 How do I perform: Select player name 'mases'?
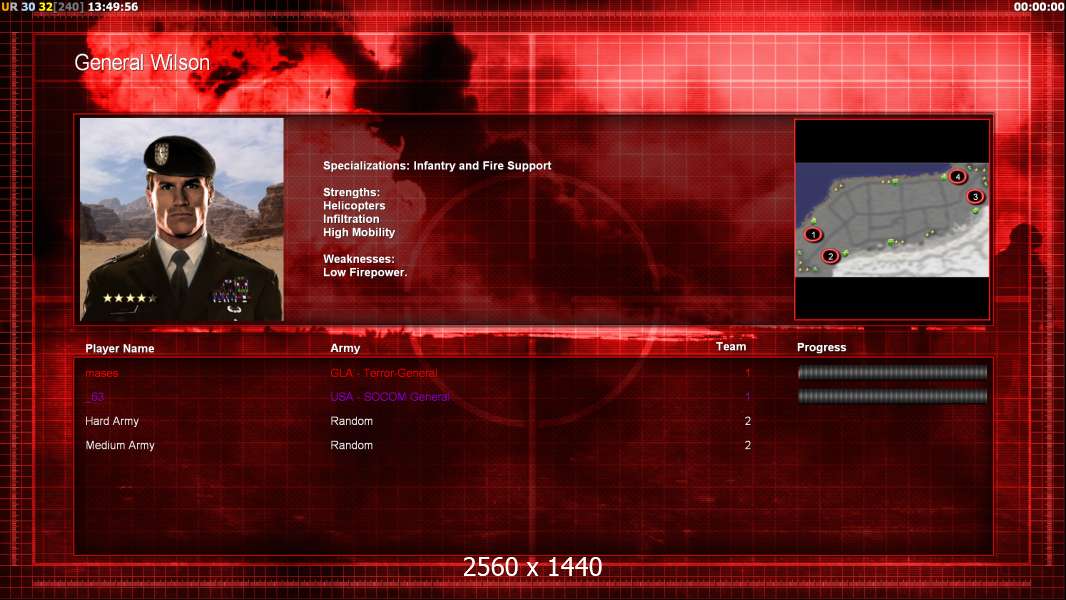[x=102, y=373]
